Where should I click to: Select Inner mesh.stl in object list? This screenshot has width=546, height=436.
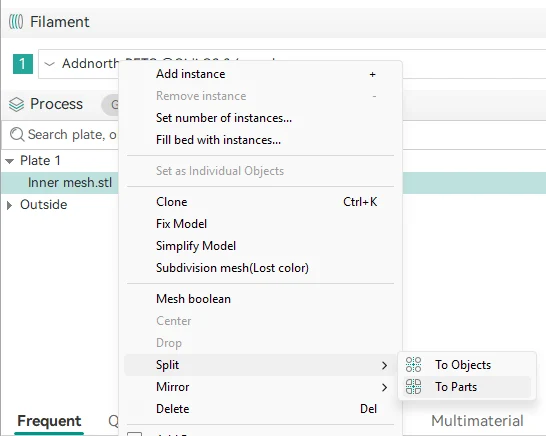pyautogui.click(x=70, y=182)
